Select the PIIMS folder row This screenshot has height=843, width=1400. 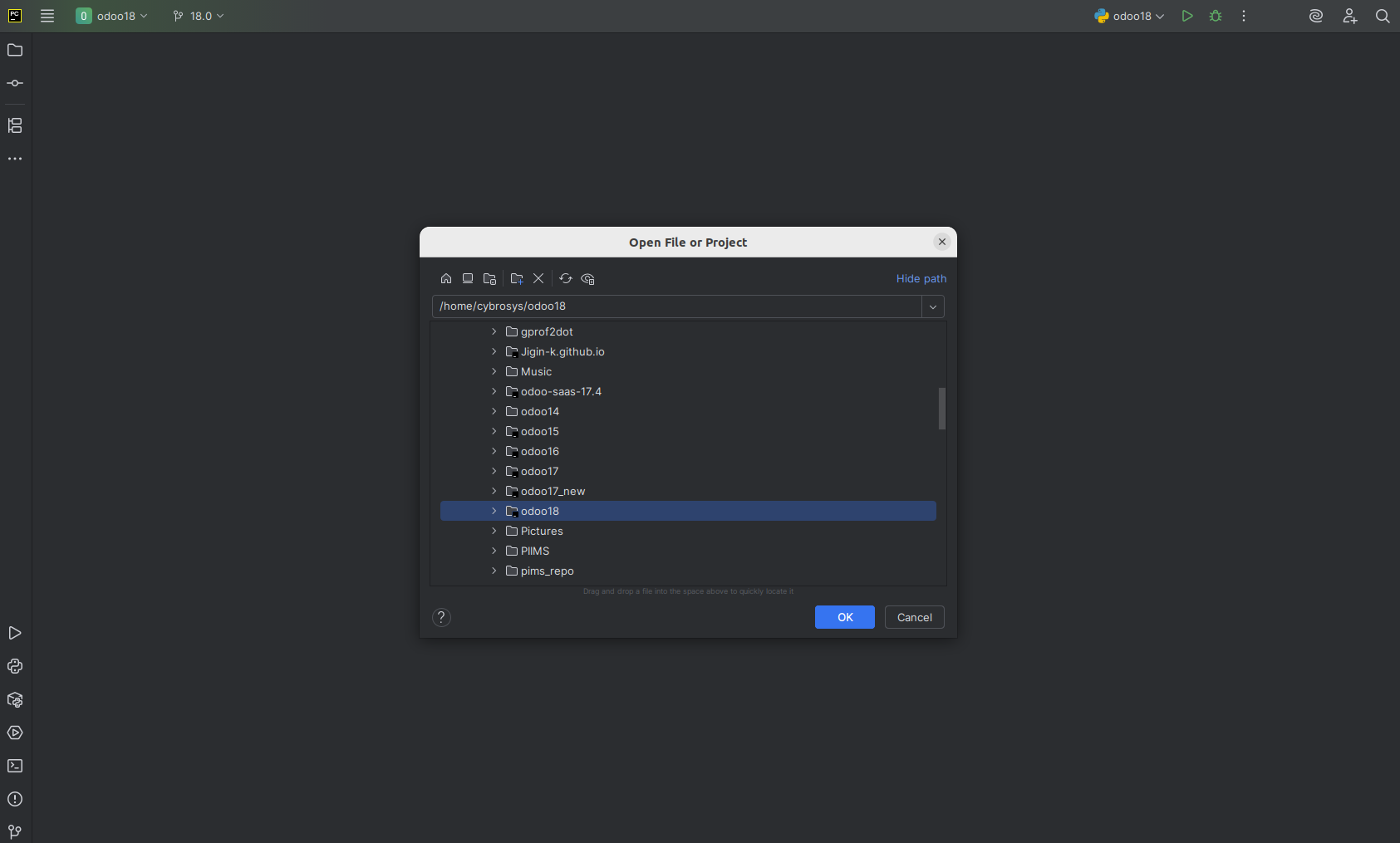point(688,551)
